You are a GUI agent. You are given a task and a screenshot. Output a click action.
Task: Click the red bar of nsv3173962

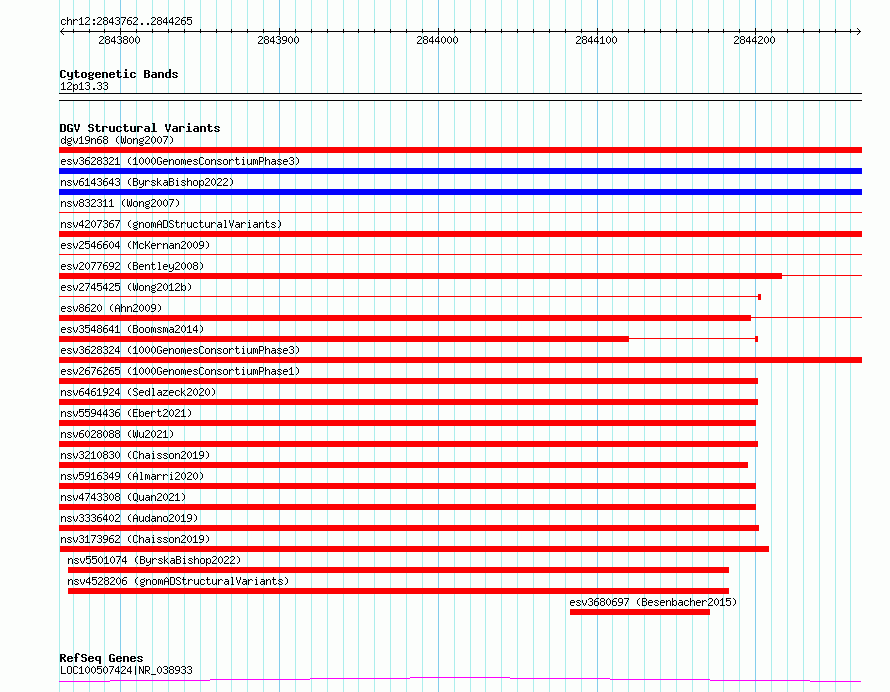point(414,549)
